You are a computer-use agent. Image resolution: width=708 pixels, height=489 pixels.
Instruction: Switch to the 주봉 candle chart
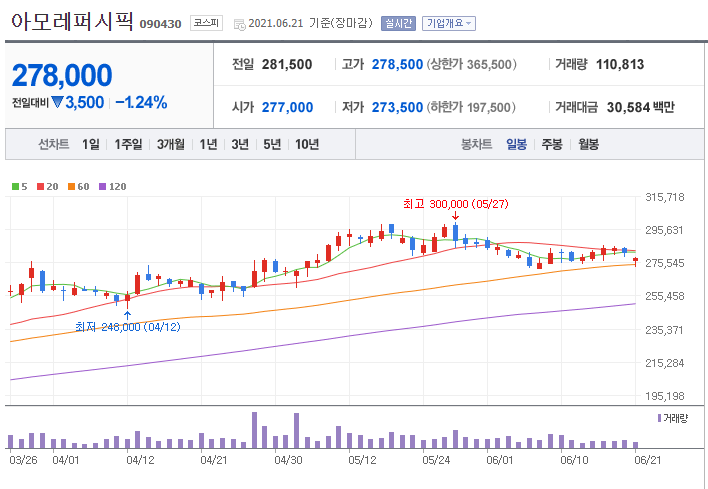coord(552,144)
